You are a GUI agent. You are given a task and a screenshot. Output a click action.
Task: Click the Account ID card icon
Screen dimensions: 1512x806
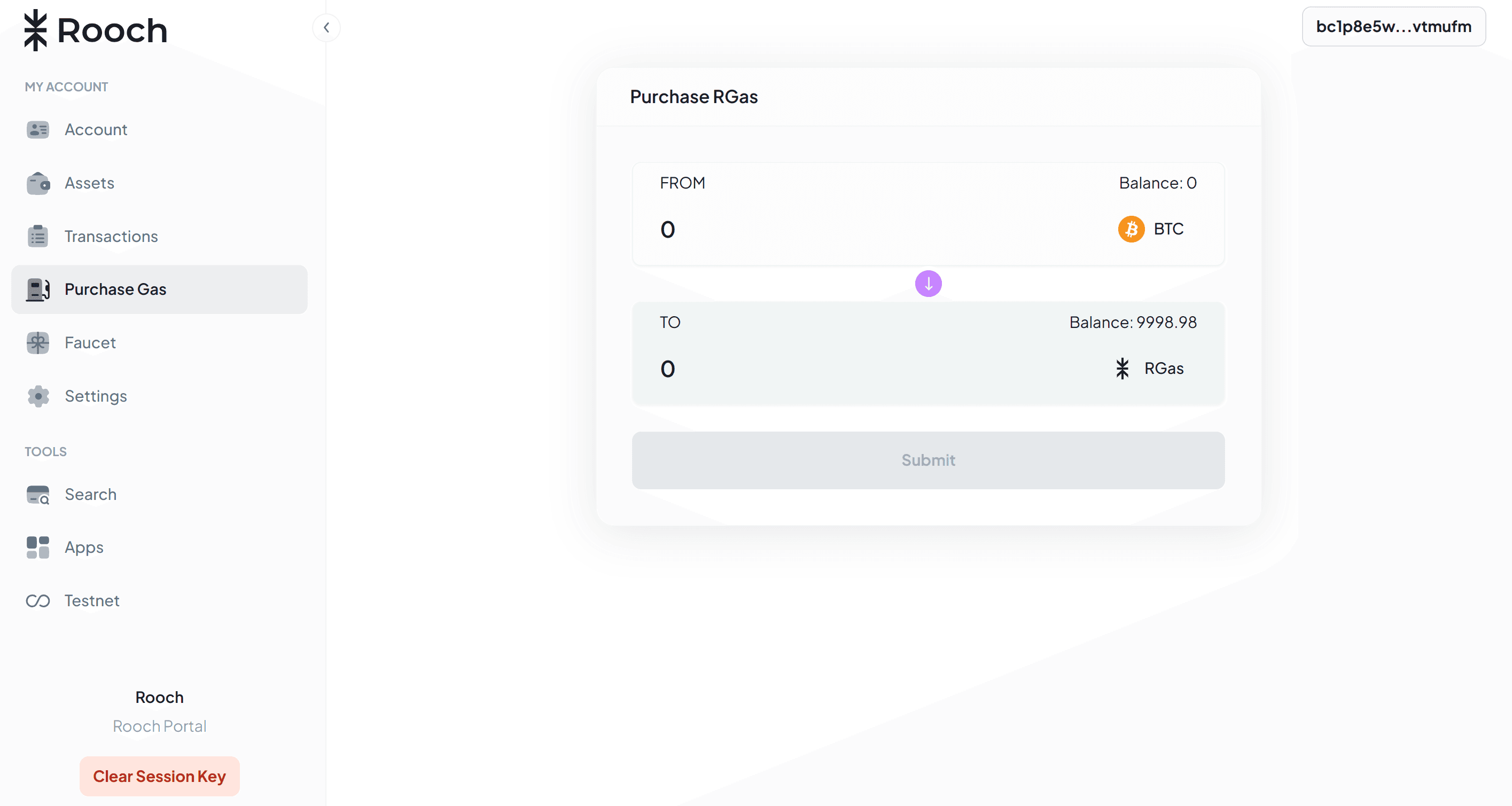[38, 130]
